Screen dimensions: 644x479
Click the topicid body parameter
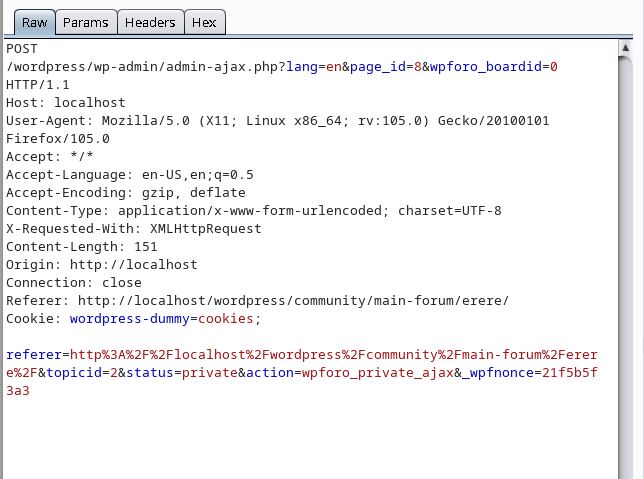(74, 373)
